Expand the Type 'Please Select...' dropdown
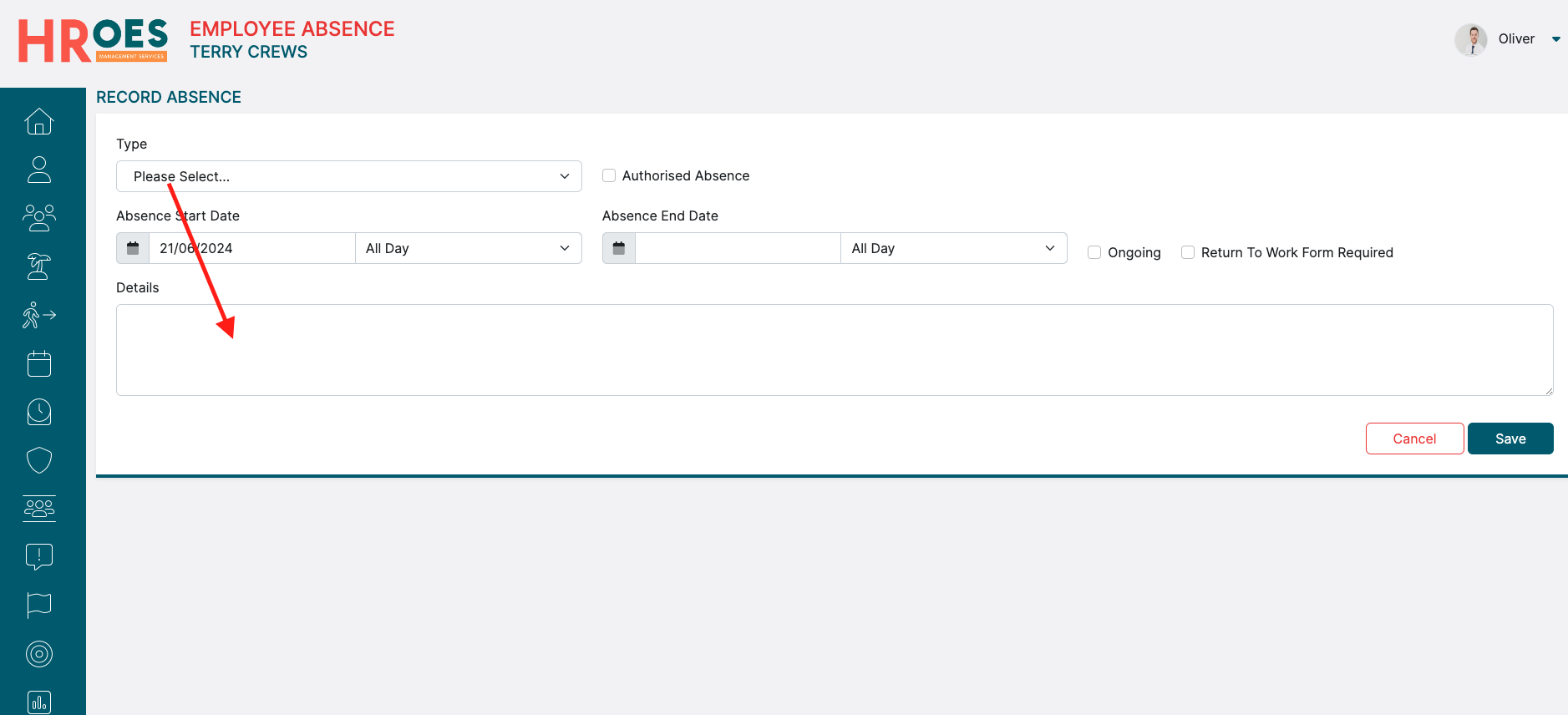This screenshot has height=715, width=1568. click(348, 176)
